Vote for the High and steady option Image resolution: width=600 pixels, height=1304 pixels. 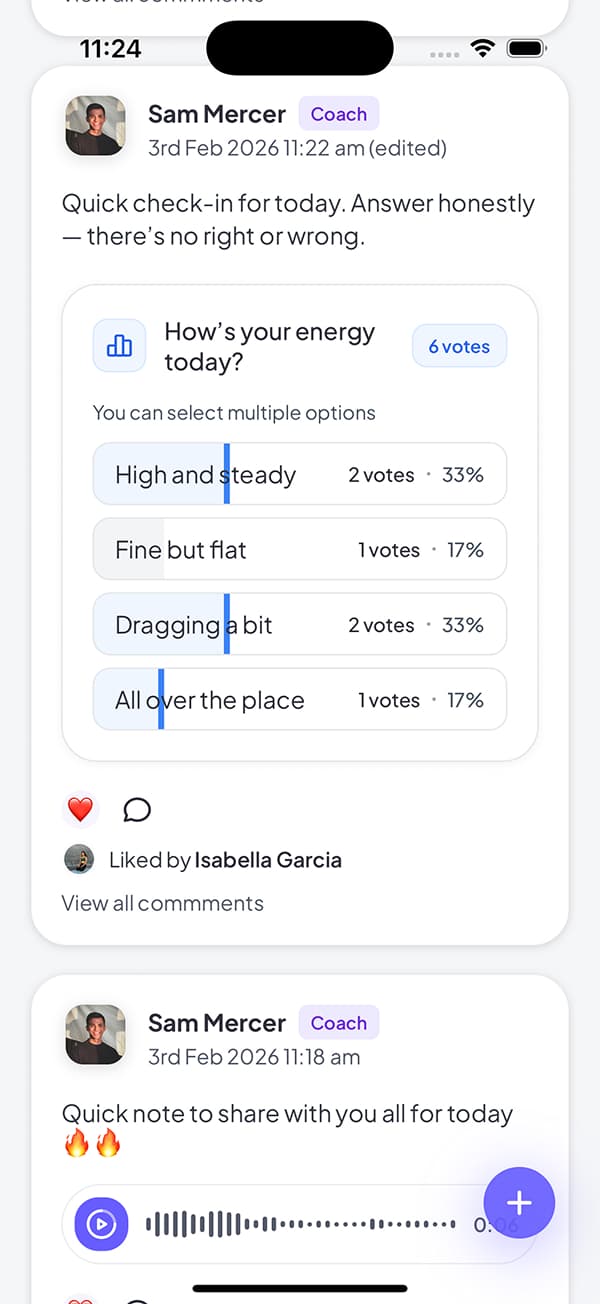point(299,474)
